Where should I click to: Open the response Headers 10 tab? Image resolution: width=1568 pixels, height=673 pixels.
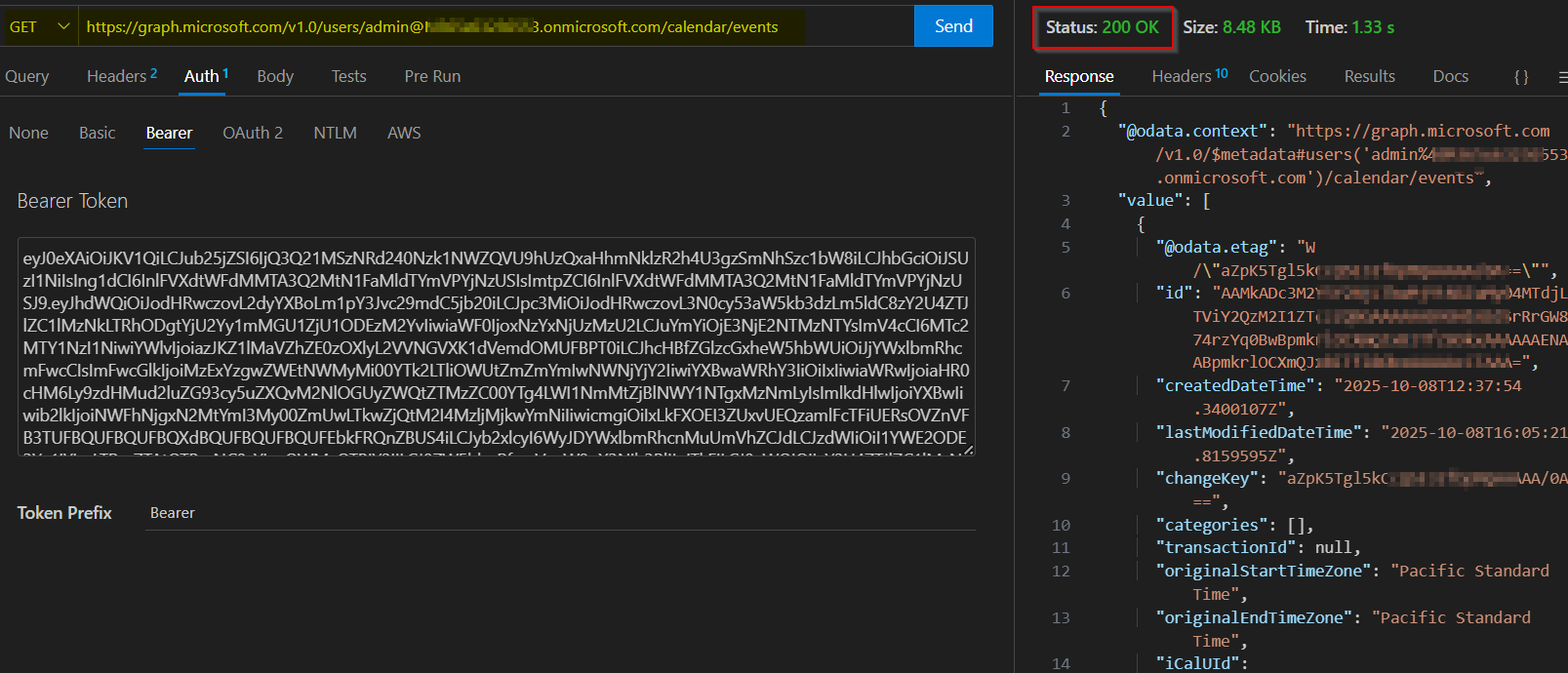point(1189,76)
